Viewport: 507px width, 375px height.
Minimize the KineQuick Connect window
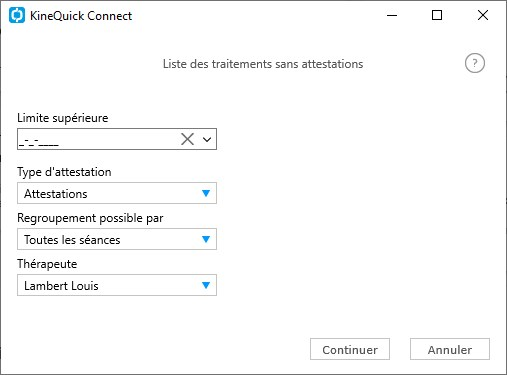(x=392, y=15)
